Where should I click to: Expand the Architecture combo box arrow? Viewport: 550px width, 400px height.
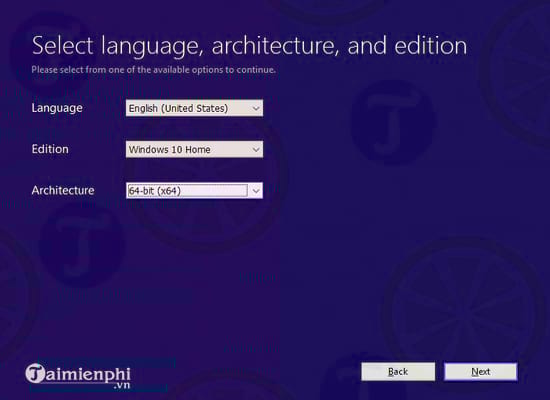(x=256, y=191)
